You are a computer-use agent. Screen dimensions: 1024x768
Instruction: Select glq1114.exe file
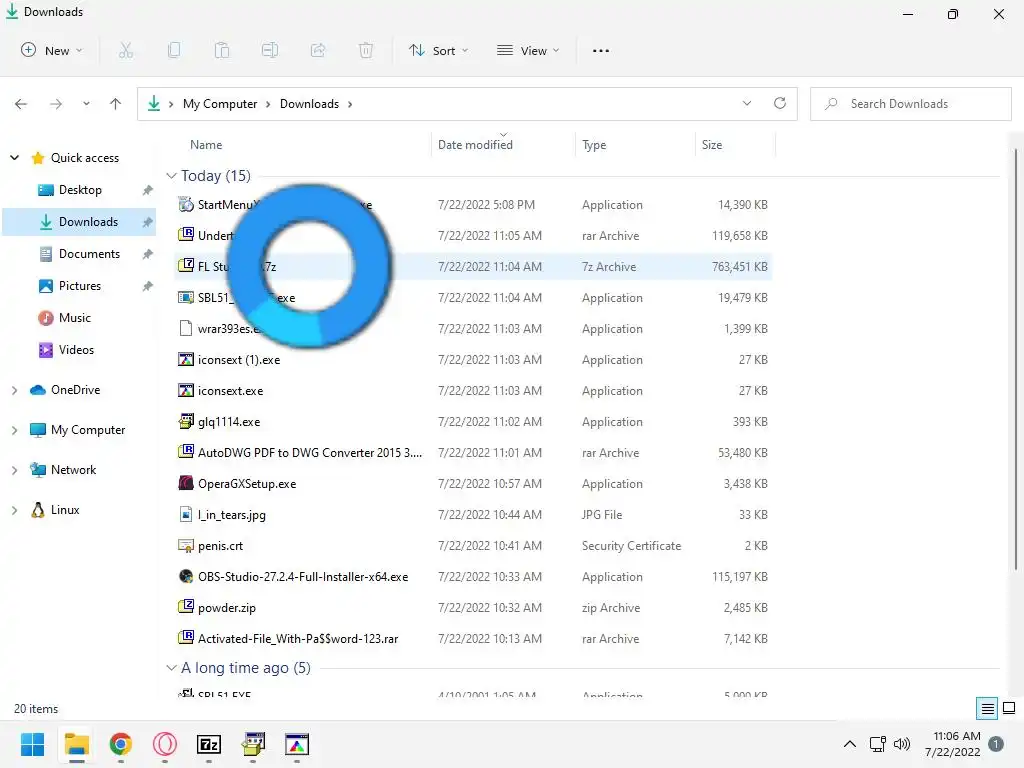(473, 422)
